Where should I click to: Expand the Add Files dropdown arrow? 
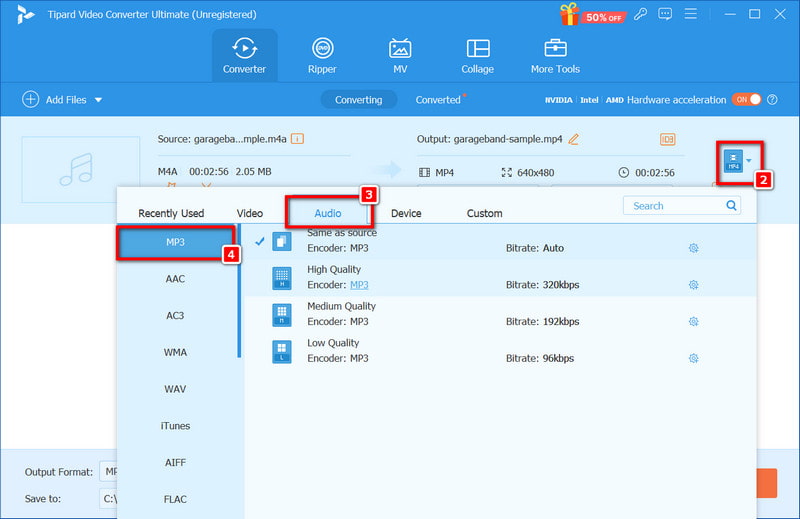(98, 100)
